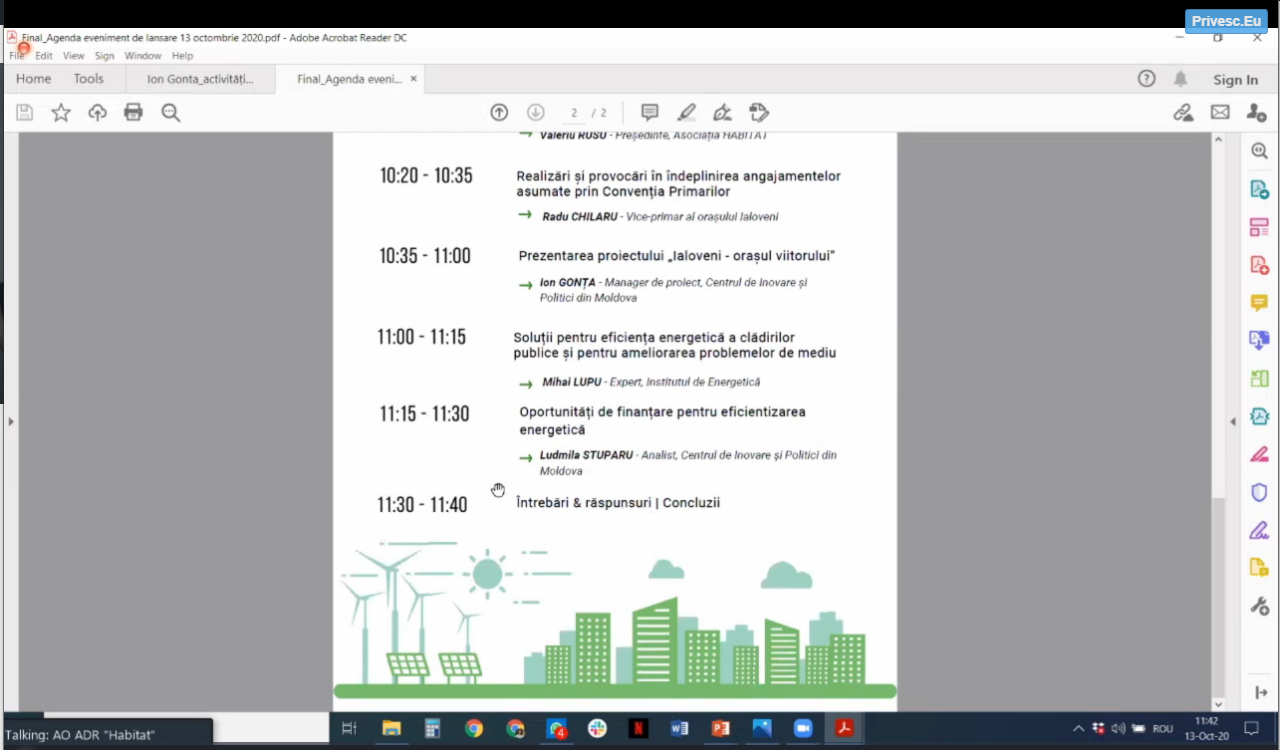
Task: Open Zoom app from the taskbar
Action: (x=803, y=729)
